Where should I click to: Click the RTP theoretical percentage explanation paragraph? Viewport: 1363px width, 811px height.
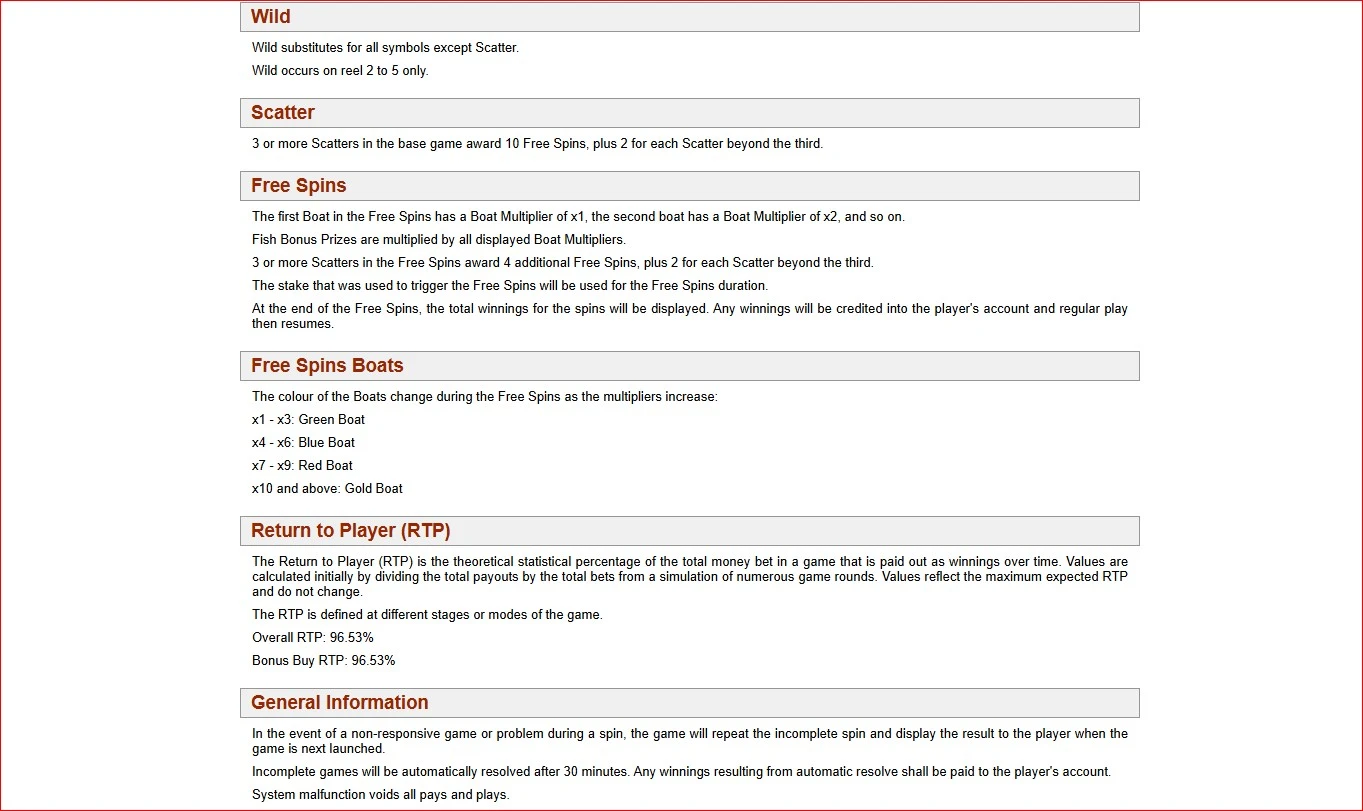point(690,577)
